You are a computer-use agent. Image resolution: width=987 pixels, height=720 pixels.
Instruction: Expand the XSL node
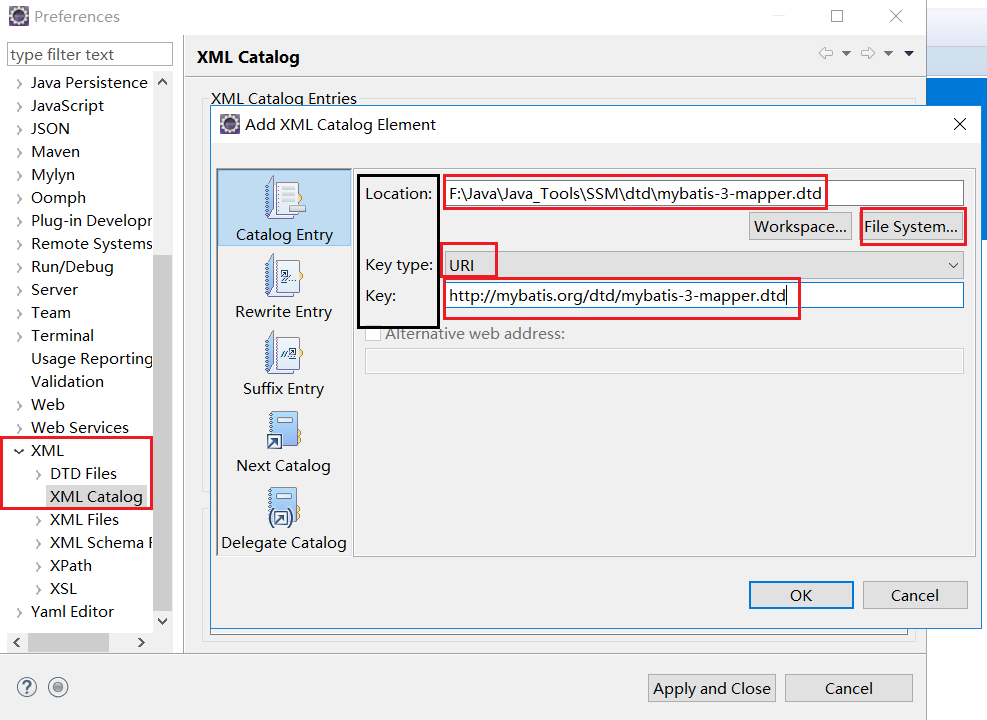click(x=38, y=590)
